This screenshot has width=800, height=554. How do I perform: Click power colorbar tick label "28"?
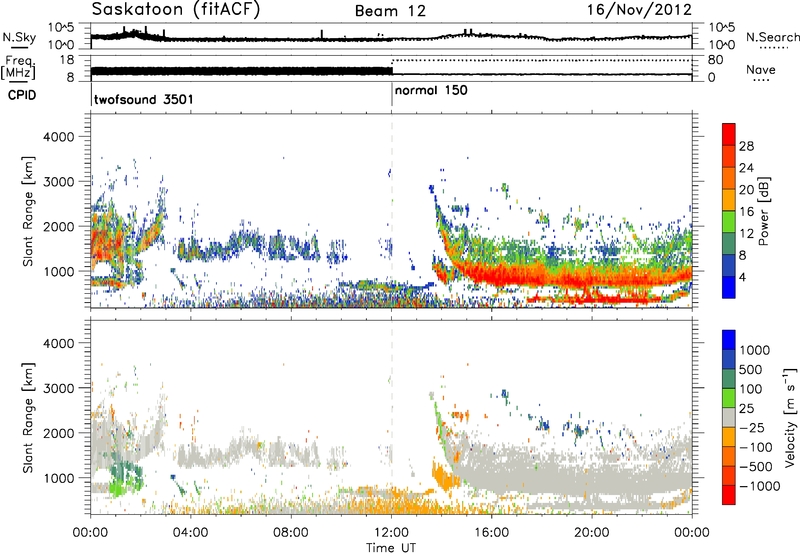(746, 146)
